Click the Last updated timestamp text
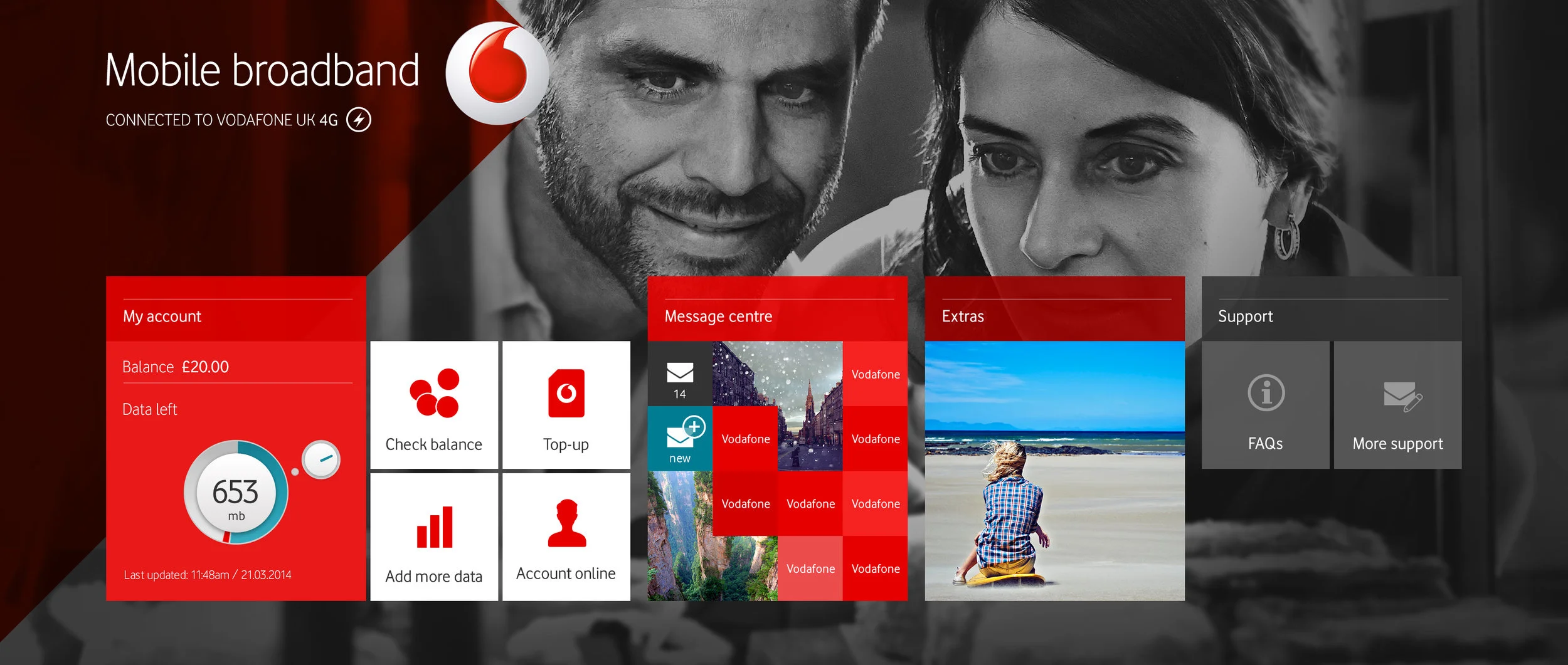This screenshot has width=1568, height=665. click(208, 575)
